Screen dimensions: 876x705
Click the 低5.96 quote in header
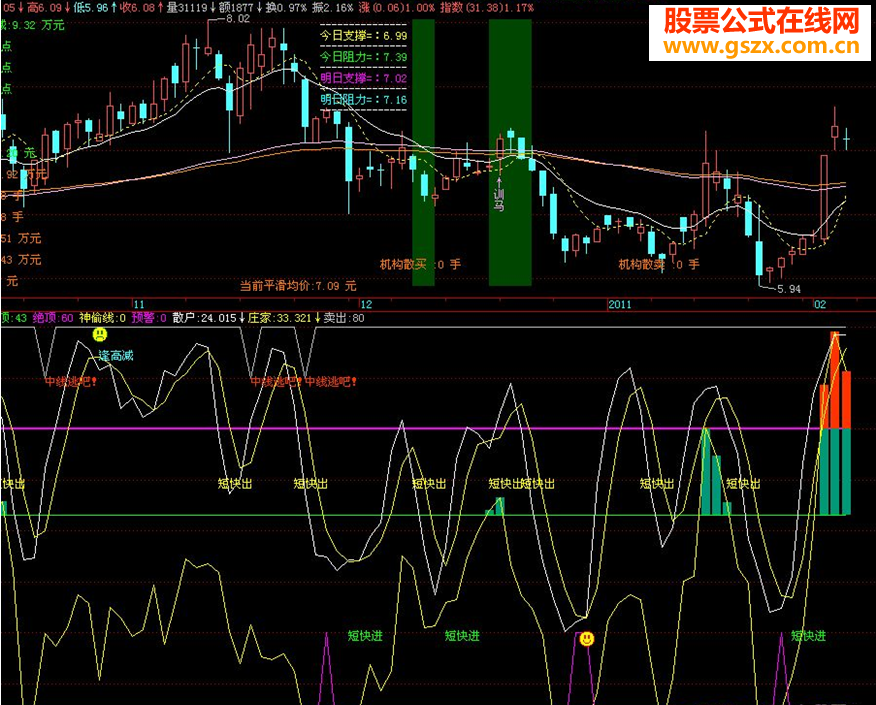point(91,7)
